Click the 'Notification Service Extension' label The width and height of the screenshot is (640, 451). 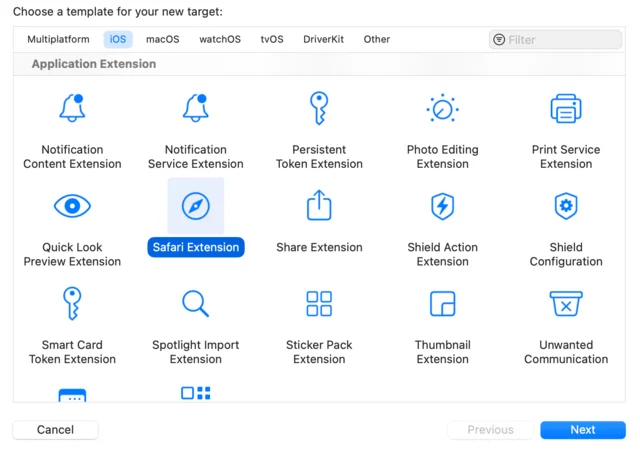pyautogui.click(x=196, y=157)
